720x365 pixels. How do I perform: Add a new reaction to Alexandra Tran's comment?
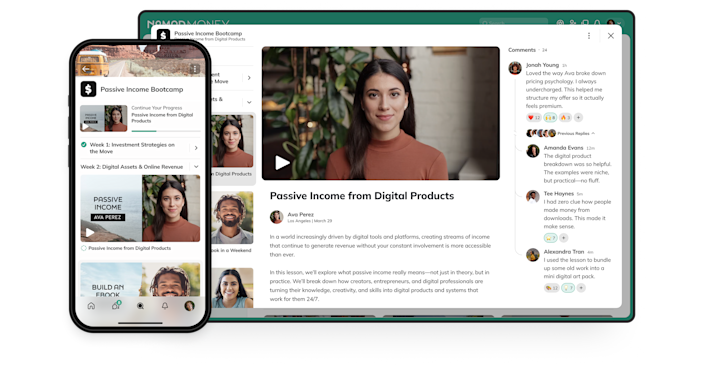tap(581, 288)
